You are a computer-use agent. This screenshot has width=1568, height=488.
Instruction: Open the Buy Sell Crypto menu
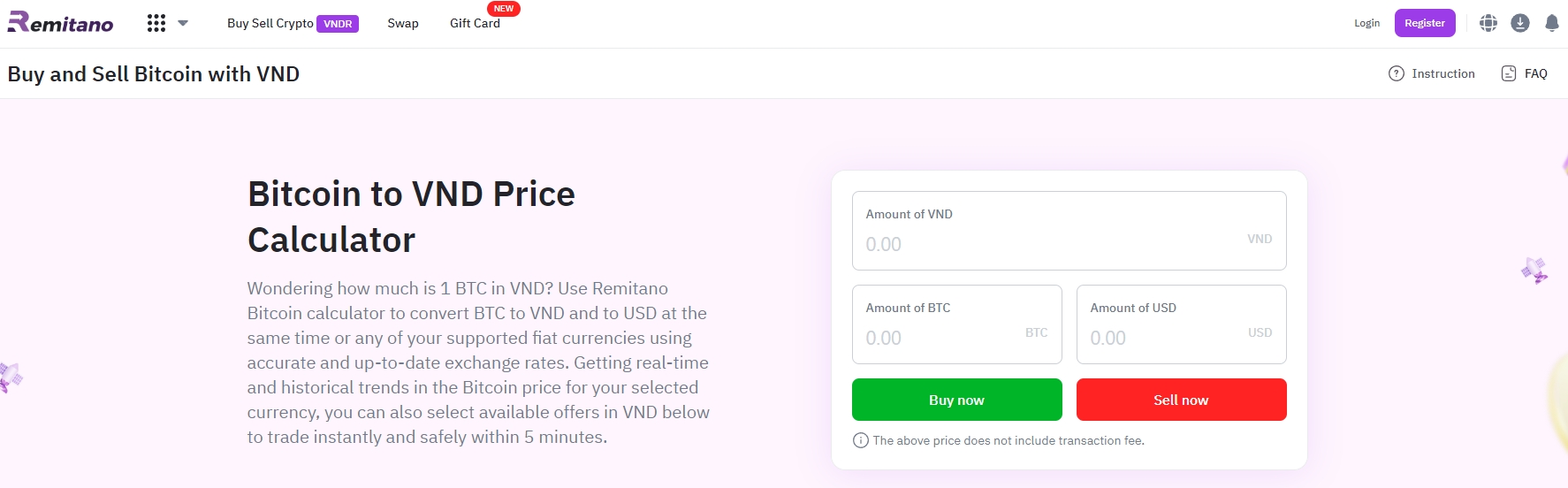pyautogui.click(x=270, y=23)
